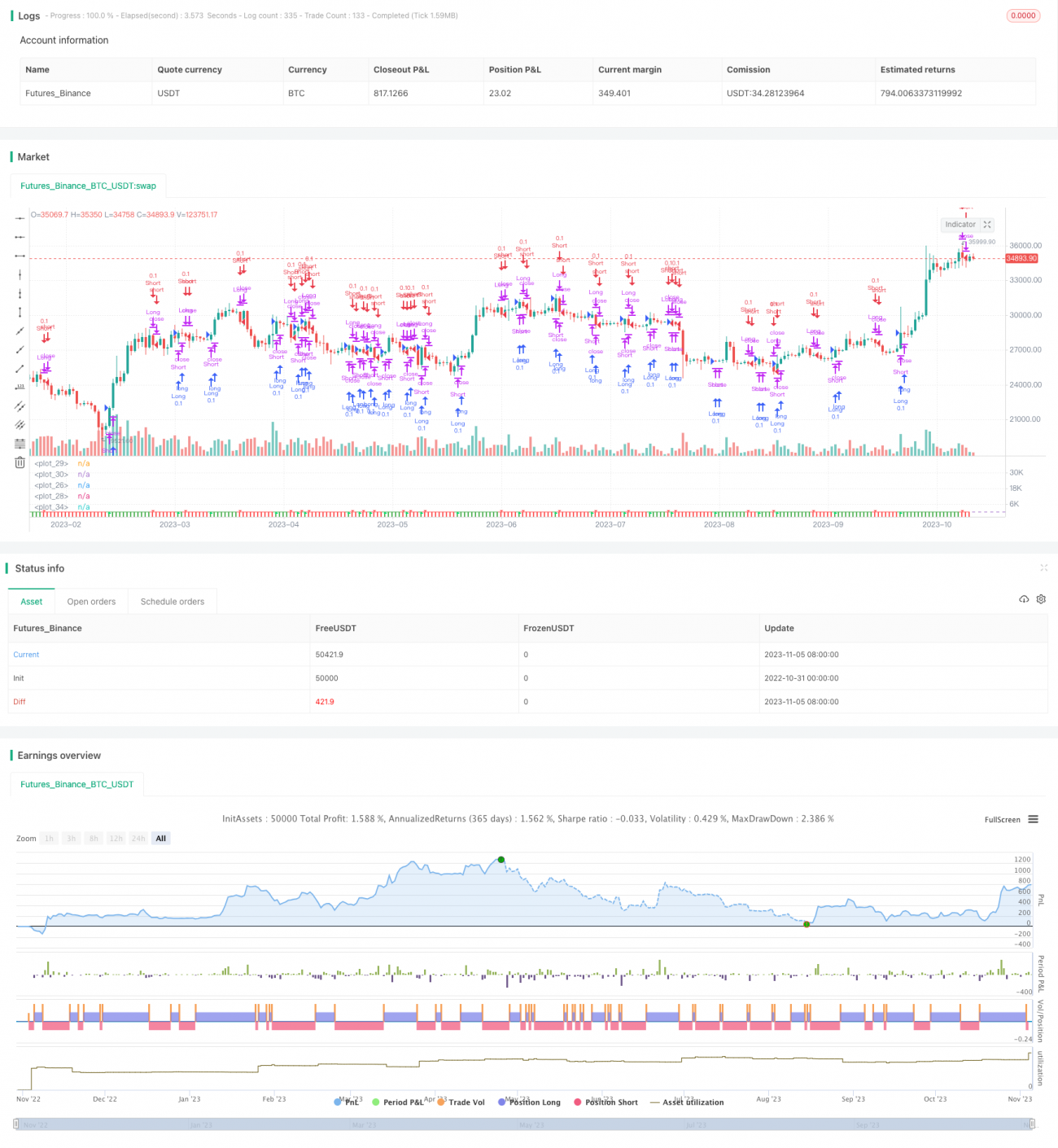This screenshot has height=1148, width=1058.
Task: Toggle the Period P&L series in the legend
Action: (x=397, y=1102)
